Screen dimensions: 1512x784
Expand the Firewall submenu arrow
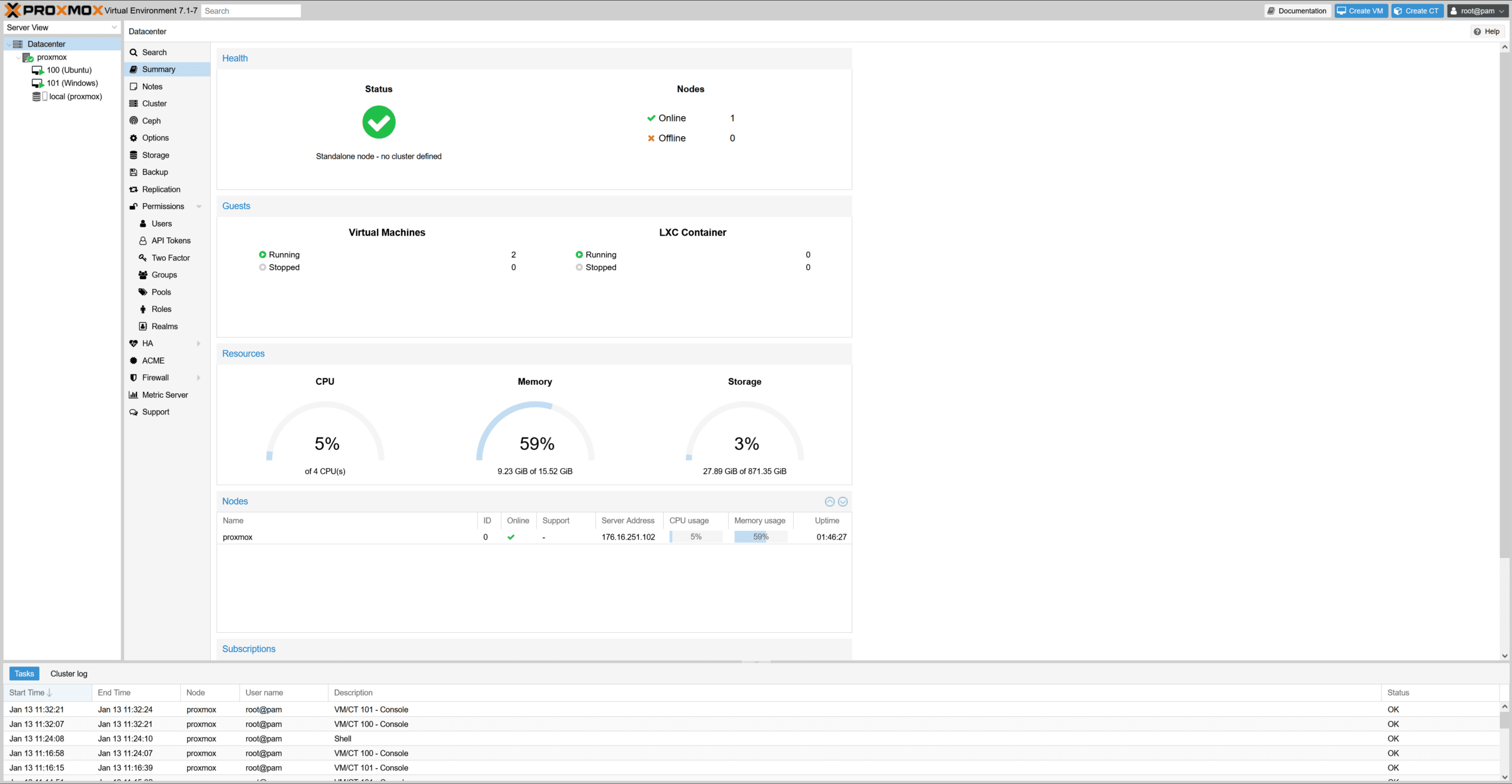coord(199,377)
